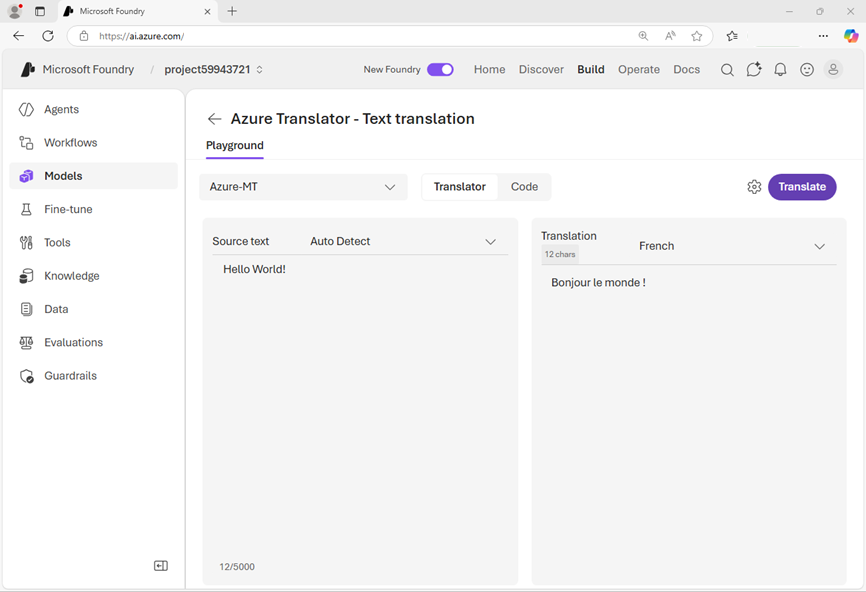Click the Bonjour le monde ! translation output
This screenshot has width=866, height=592.
pyautogui.click(x=598, y=283)
